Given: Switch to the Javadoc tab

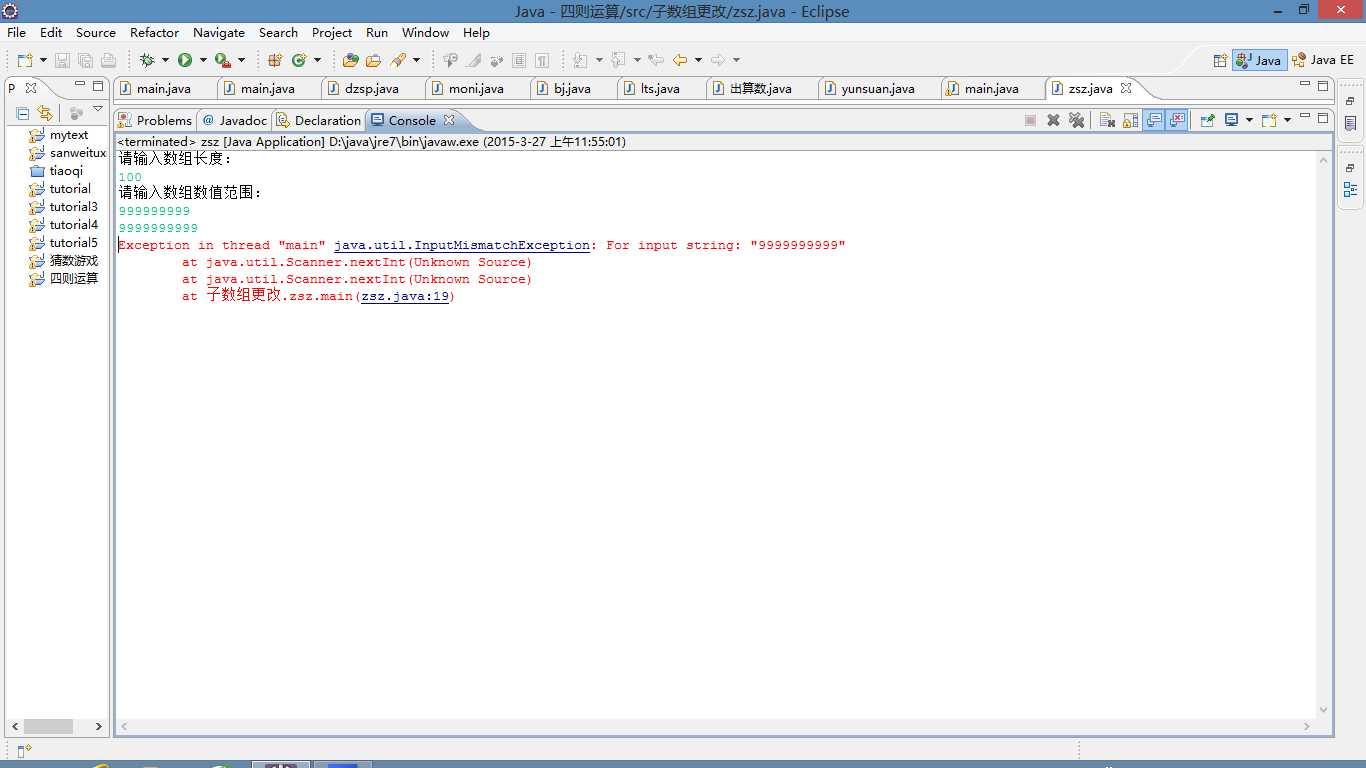Looking at the screenshot, I should [234, 120].
